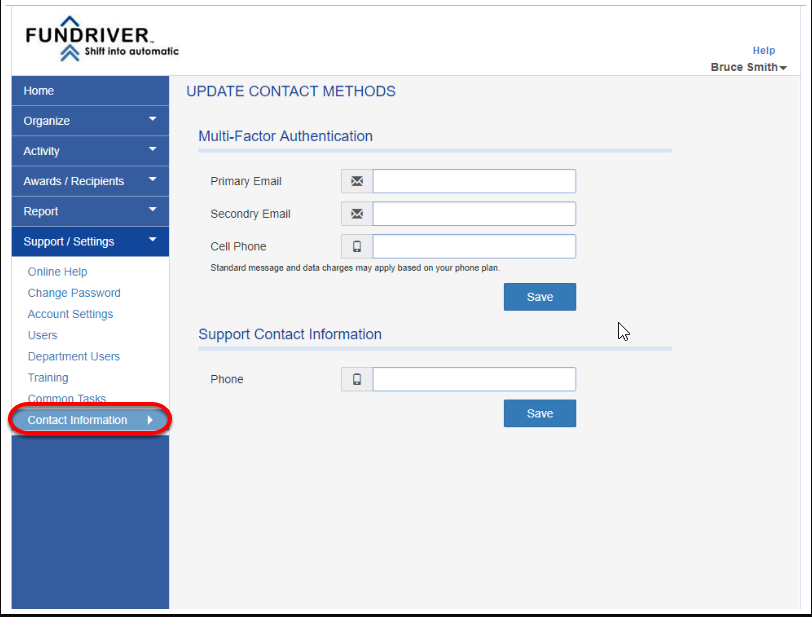Go to the Home menu item
This screenshot has width=812, height=617.
(90, 91)
